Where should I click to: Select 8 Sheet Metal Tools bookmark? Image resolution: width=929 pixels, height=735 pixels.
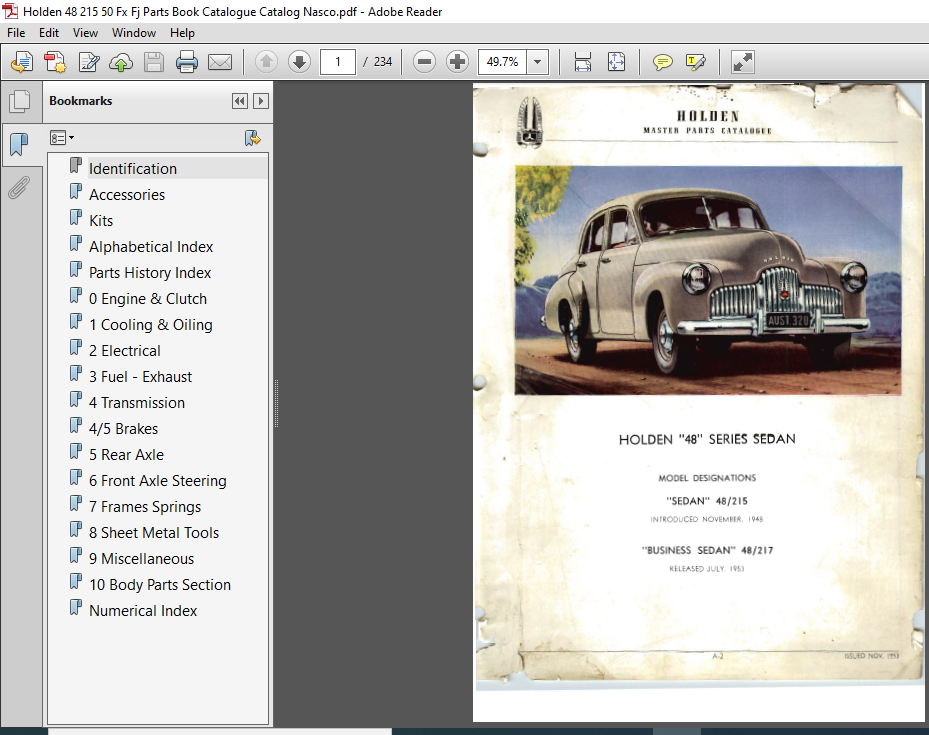coord(154,534)
